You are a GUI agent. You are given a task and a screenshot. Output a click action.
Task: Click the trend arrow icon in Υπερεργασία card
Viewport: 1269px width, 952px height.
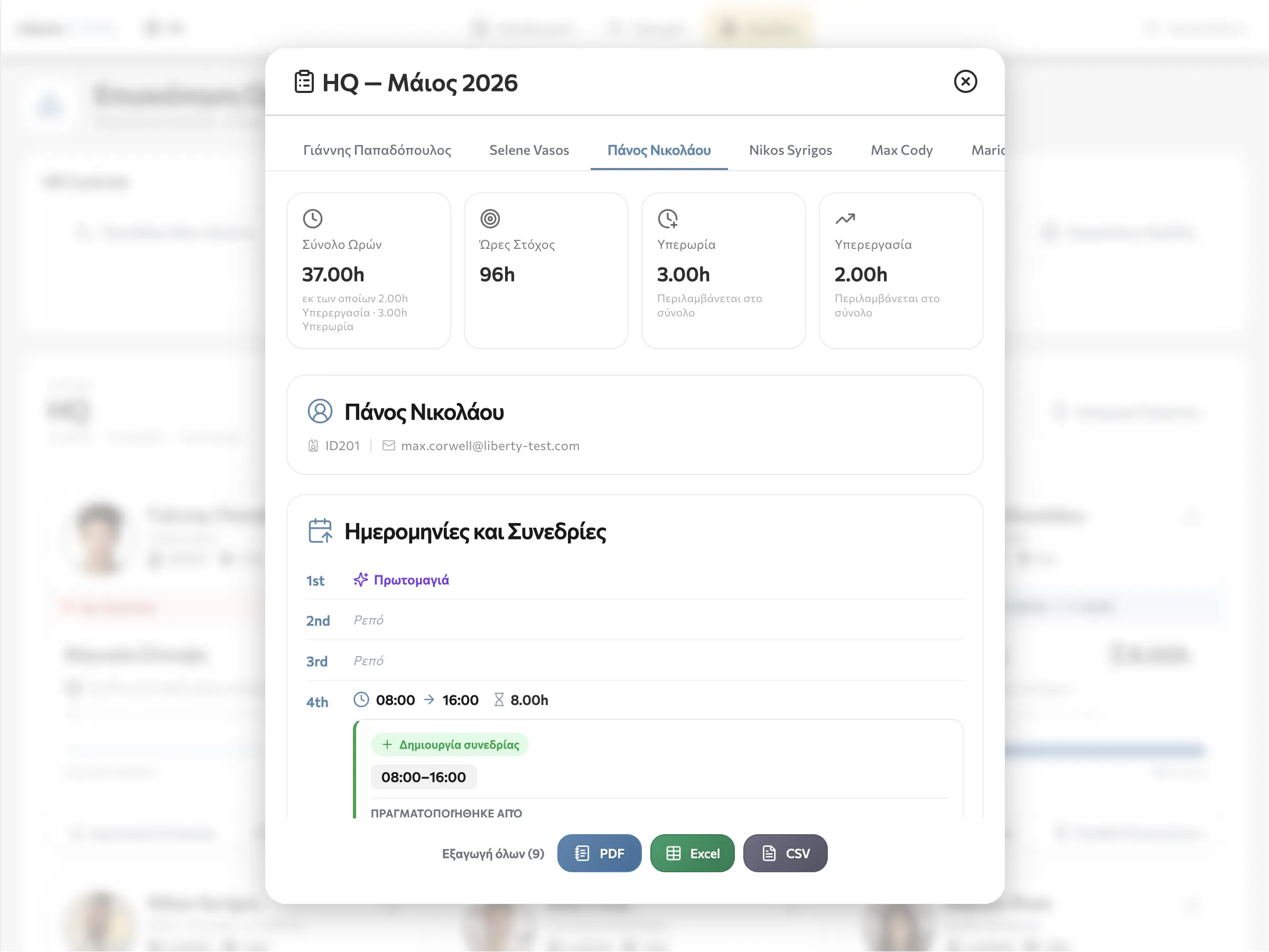pyautogui.click(x=845, y=219)
